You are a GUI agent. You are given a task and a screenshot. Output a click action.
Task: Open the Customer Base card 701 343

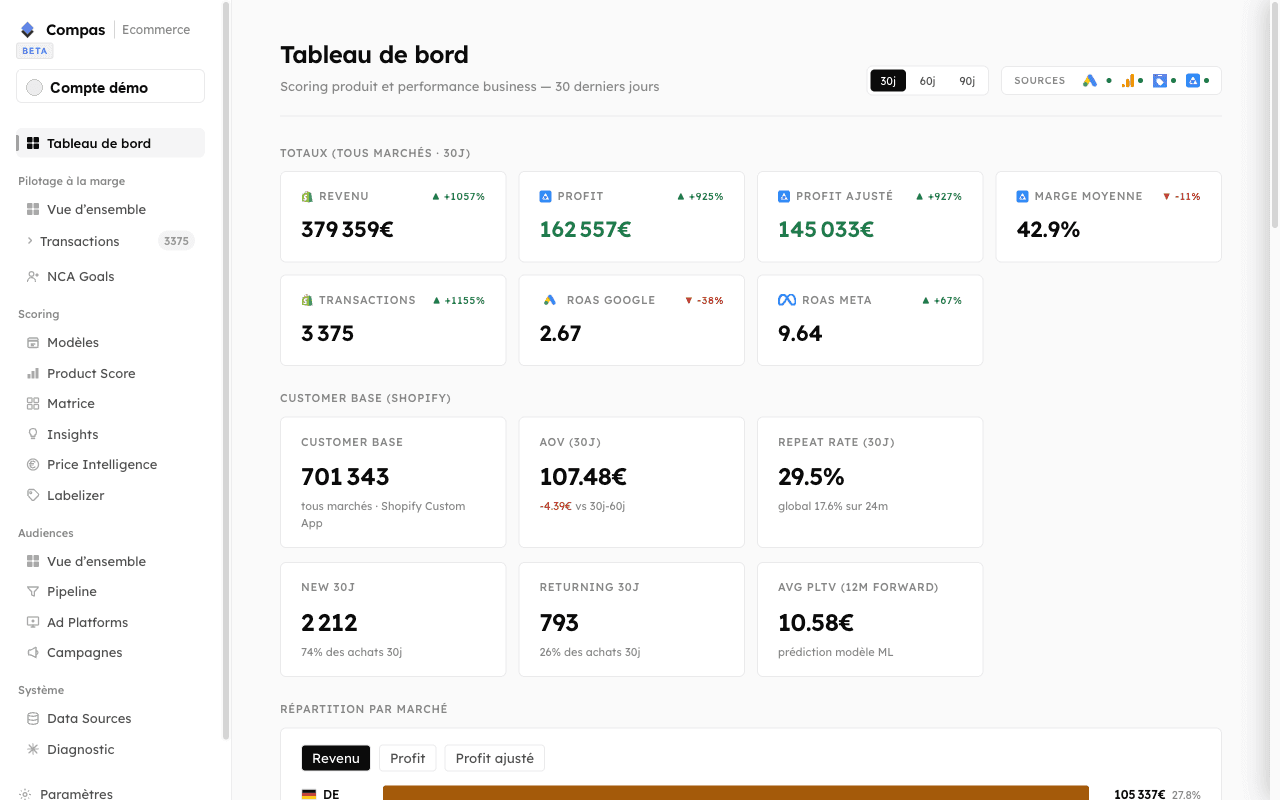pyautogui.click(x=393, y=482)
